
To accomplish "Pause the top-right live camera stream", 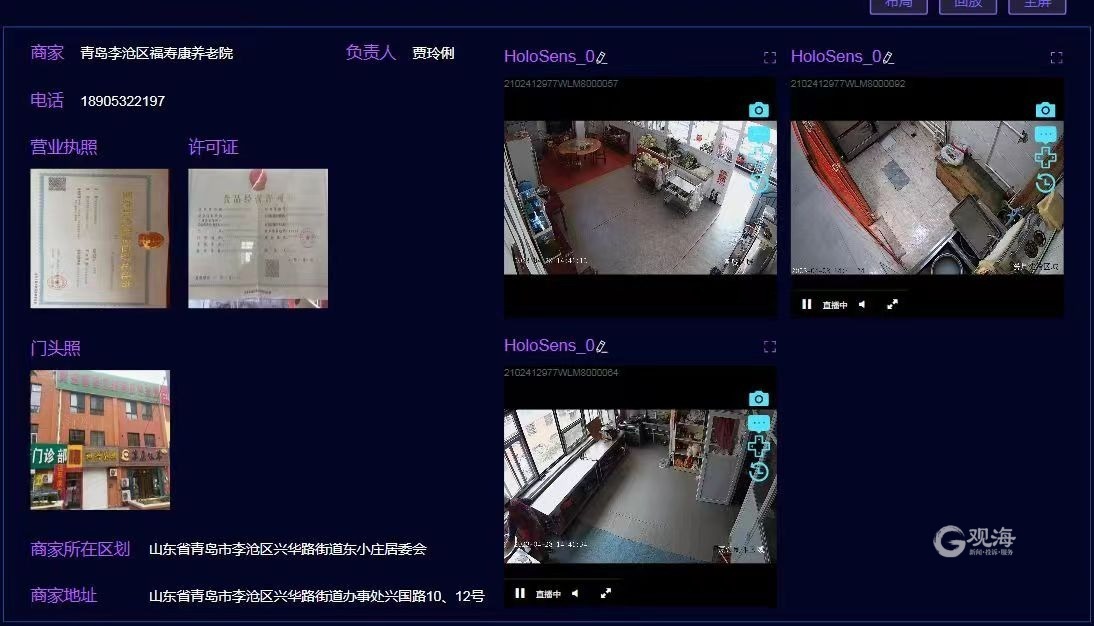I will pyautogui.click(x=806, y=304).
